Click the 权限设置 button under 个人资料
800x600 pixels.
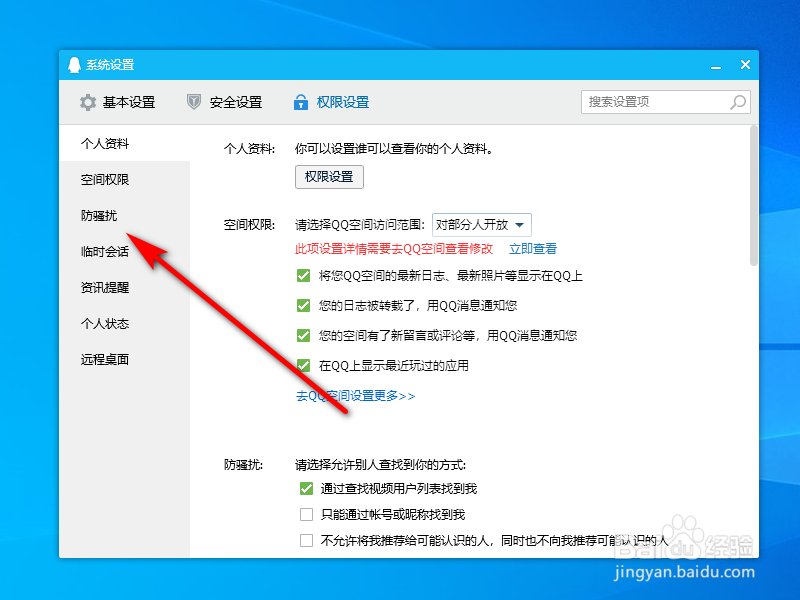click(x=329, y=177)
